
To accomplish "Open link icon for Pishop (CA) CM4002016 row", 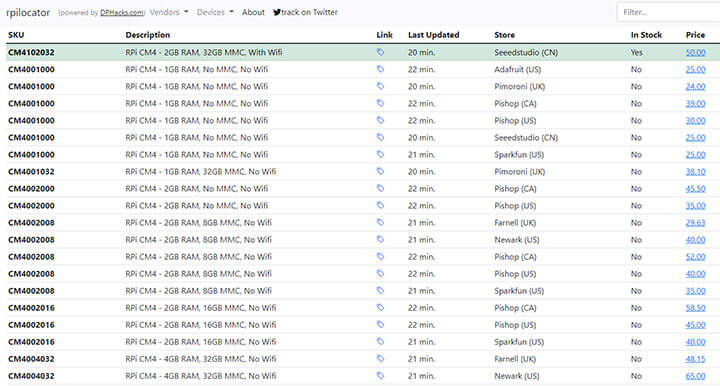I will (x=380, y=307).
